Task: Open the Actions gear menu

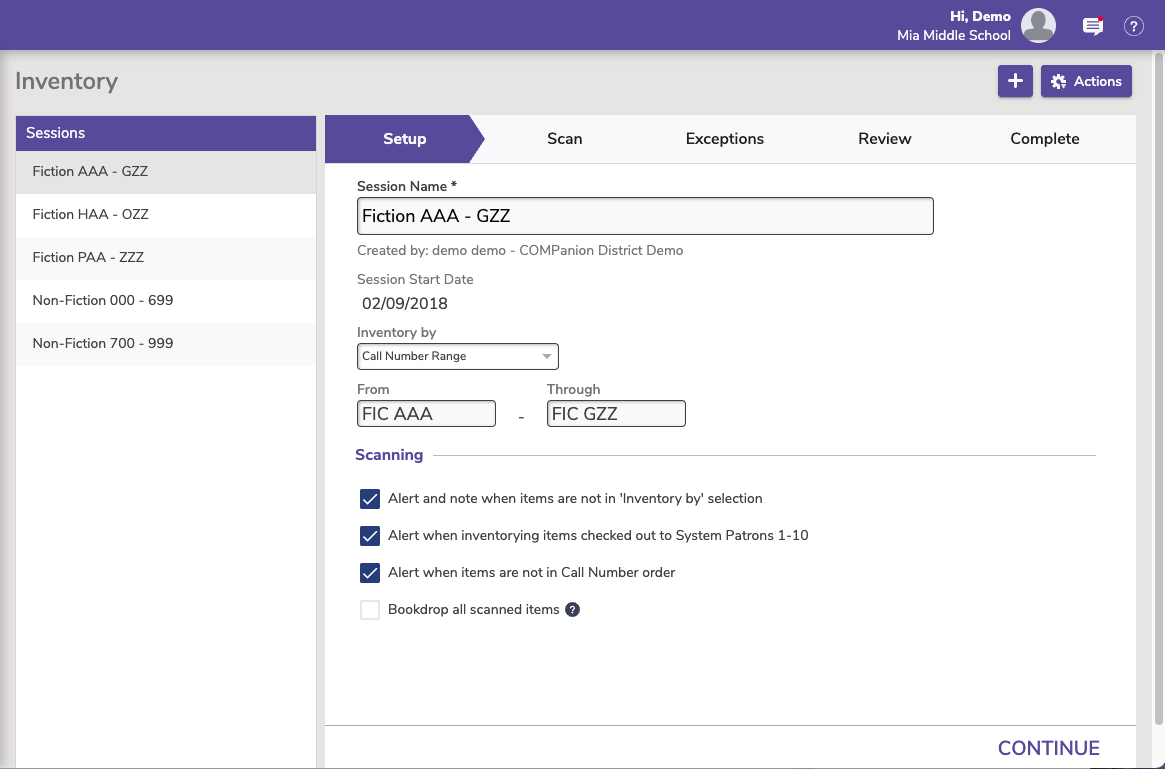Action: pos(1086,82)
